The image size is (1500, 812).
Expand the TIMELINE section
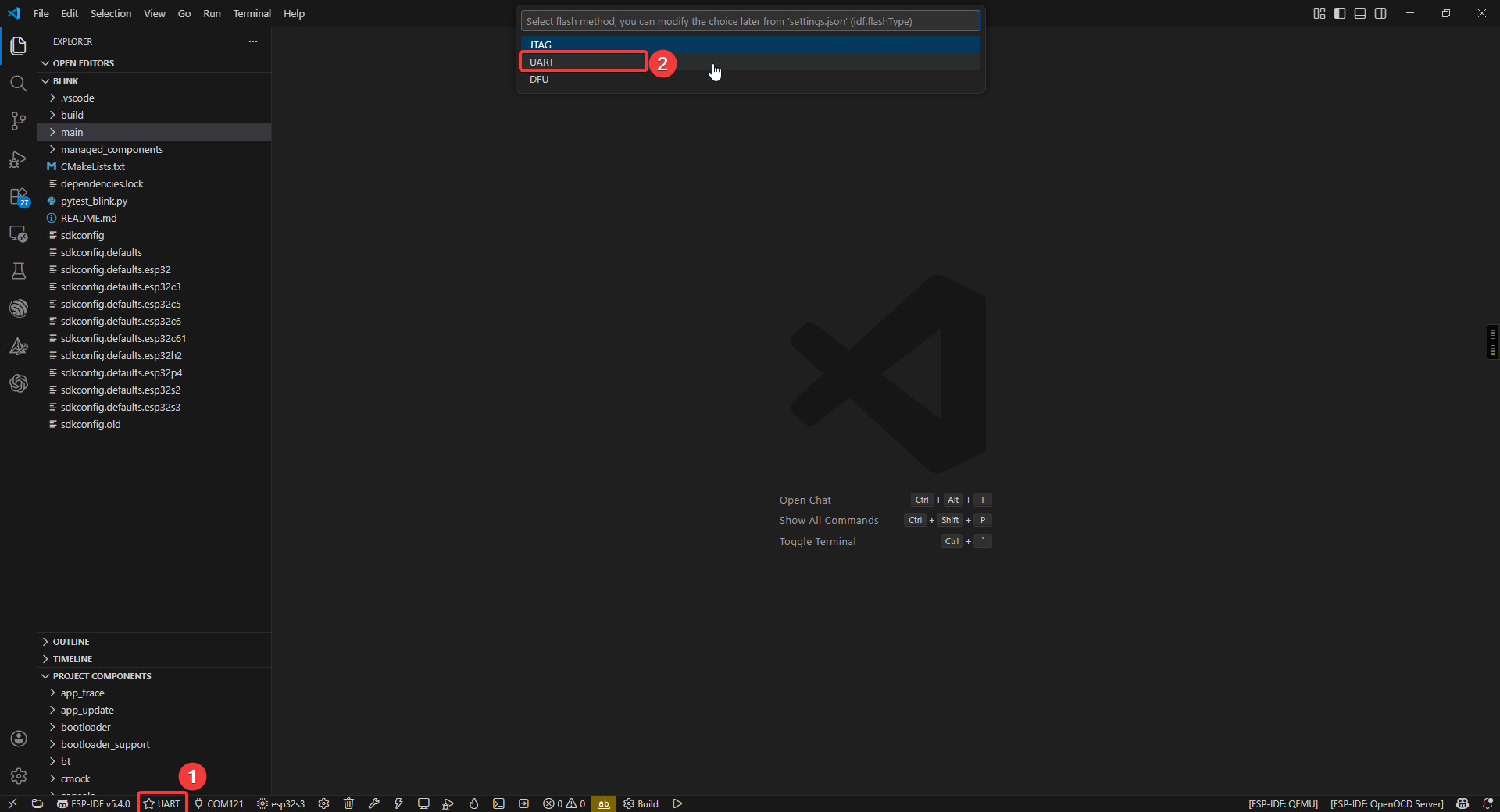pyautogui.click(x=154, y=659)
